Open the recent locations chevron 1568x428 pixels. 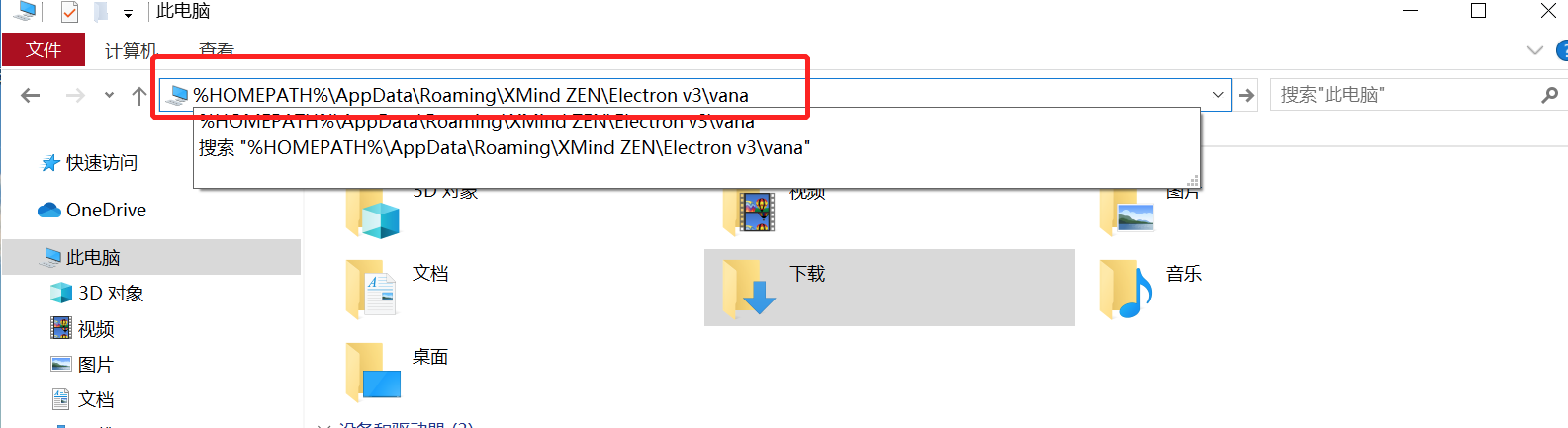pos(109,96)
